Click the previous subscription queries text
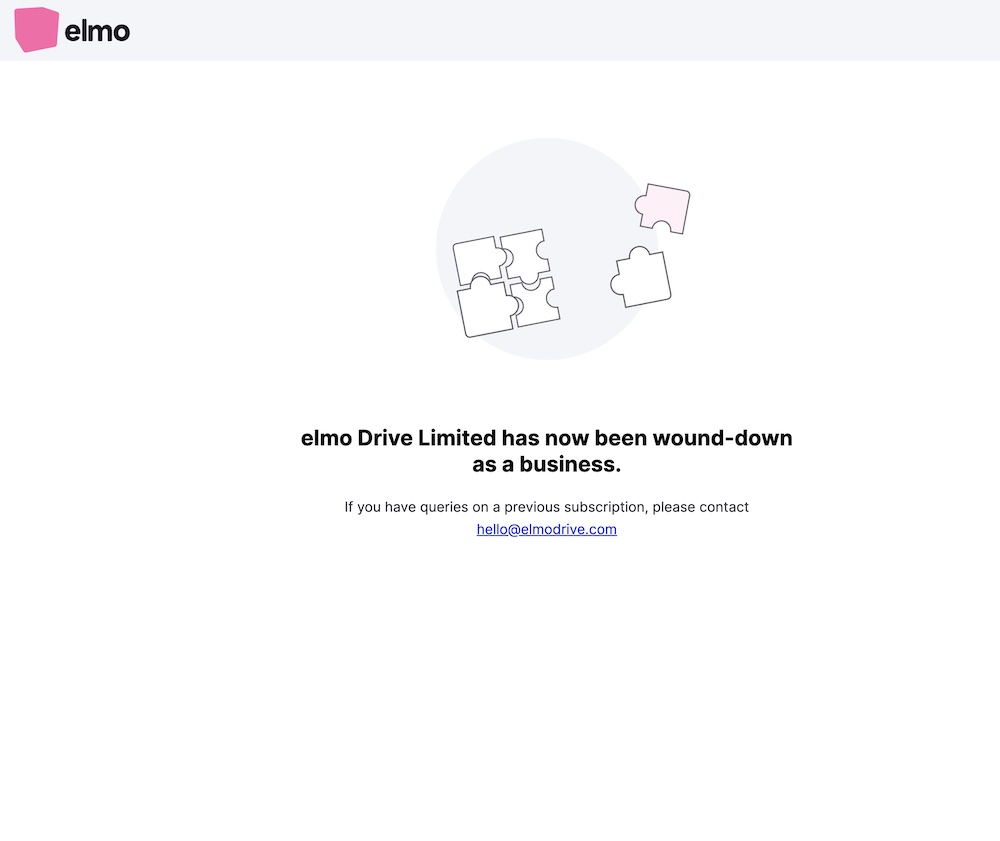1000x841 pixels. tap(547, 507)
